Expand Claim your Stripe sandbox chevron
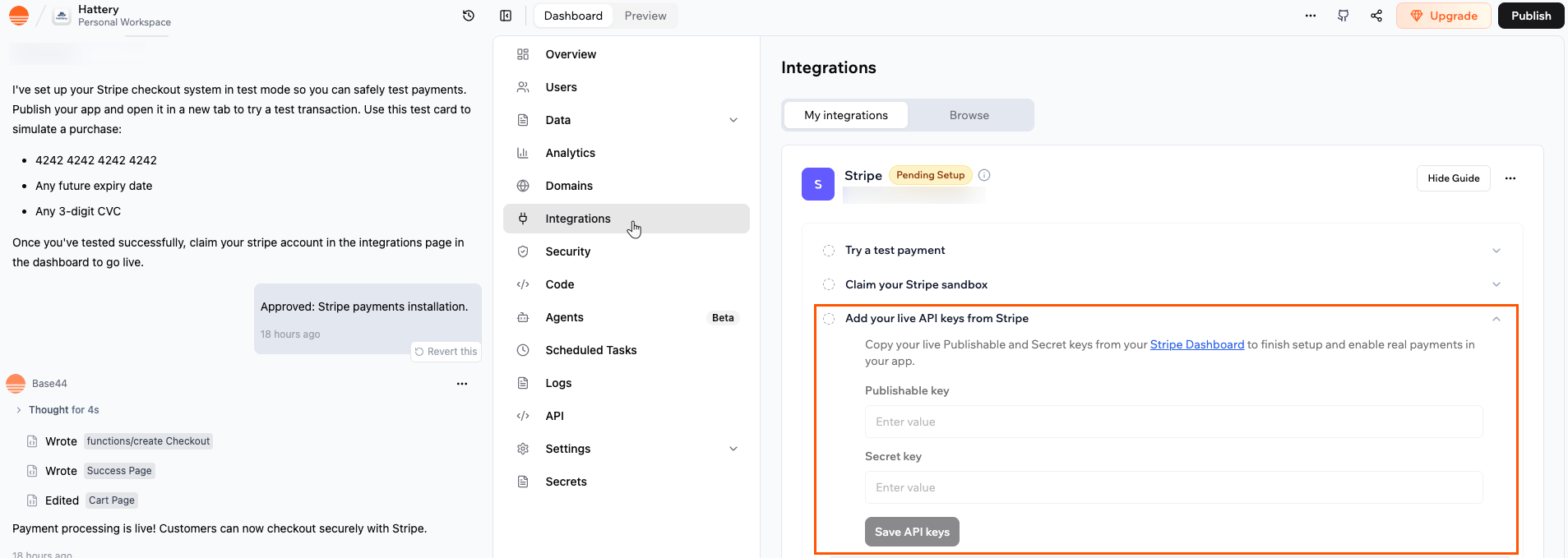1568x558 pixels. click(x=1496, y=284)
